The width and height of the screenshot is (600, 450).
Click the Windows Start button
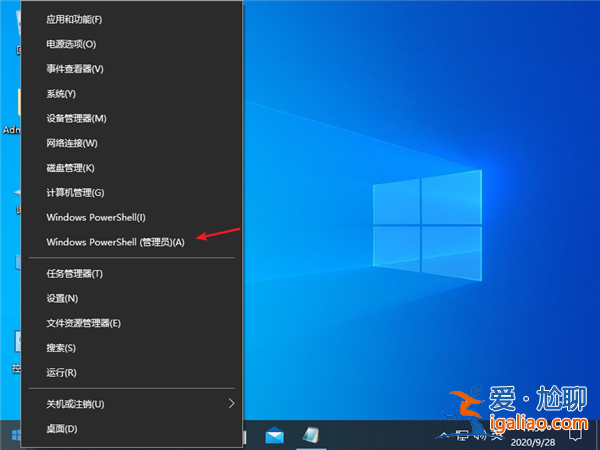[15, 435]
